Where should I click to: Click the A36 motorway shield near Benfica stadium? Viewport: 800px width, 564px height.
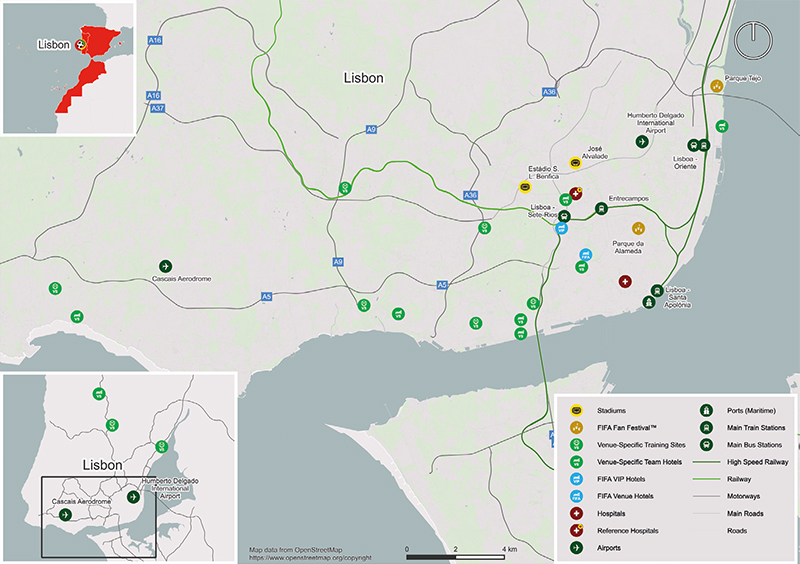[470, 195]
